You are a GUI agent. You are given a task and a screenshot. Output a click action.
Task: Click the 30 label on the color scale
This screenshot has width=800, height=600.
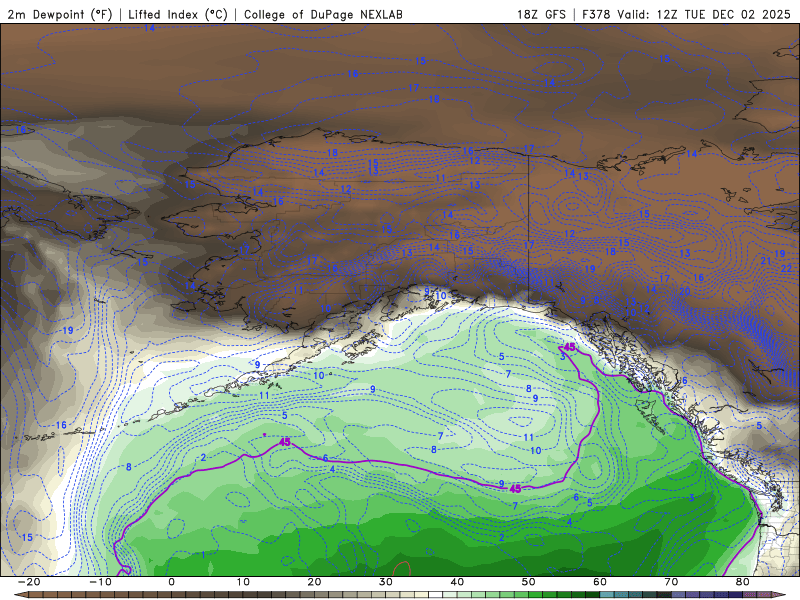coord(386,582)
